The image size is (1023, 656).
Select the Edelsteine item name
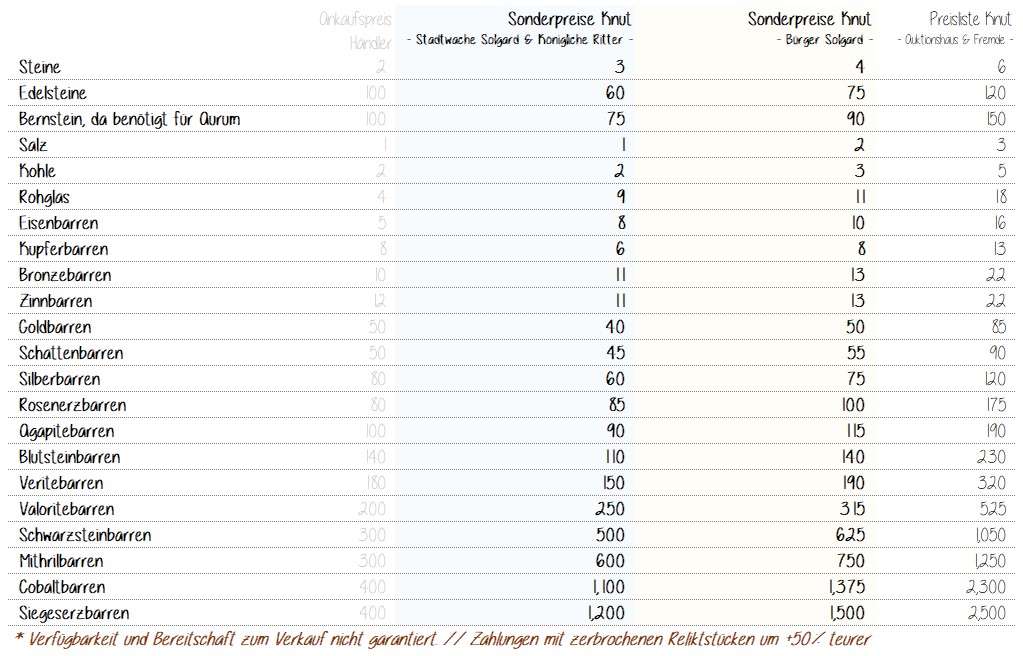53,93
